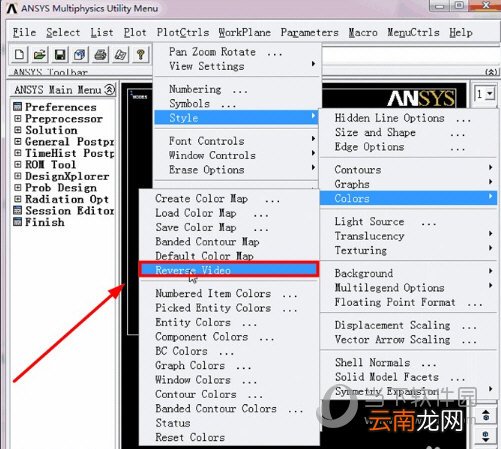Click the Open file folder icon
Screen dimensions: 501x449
39,54
